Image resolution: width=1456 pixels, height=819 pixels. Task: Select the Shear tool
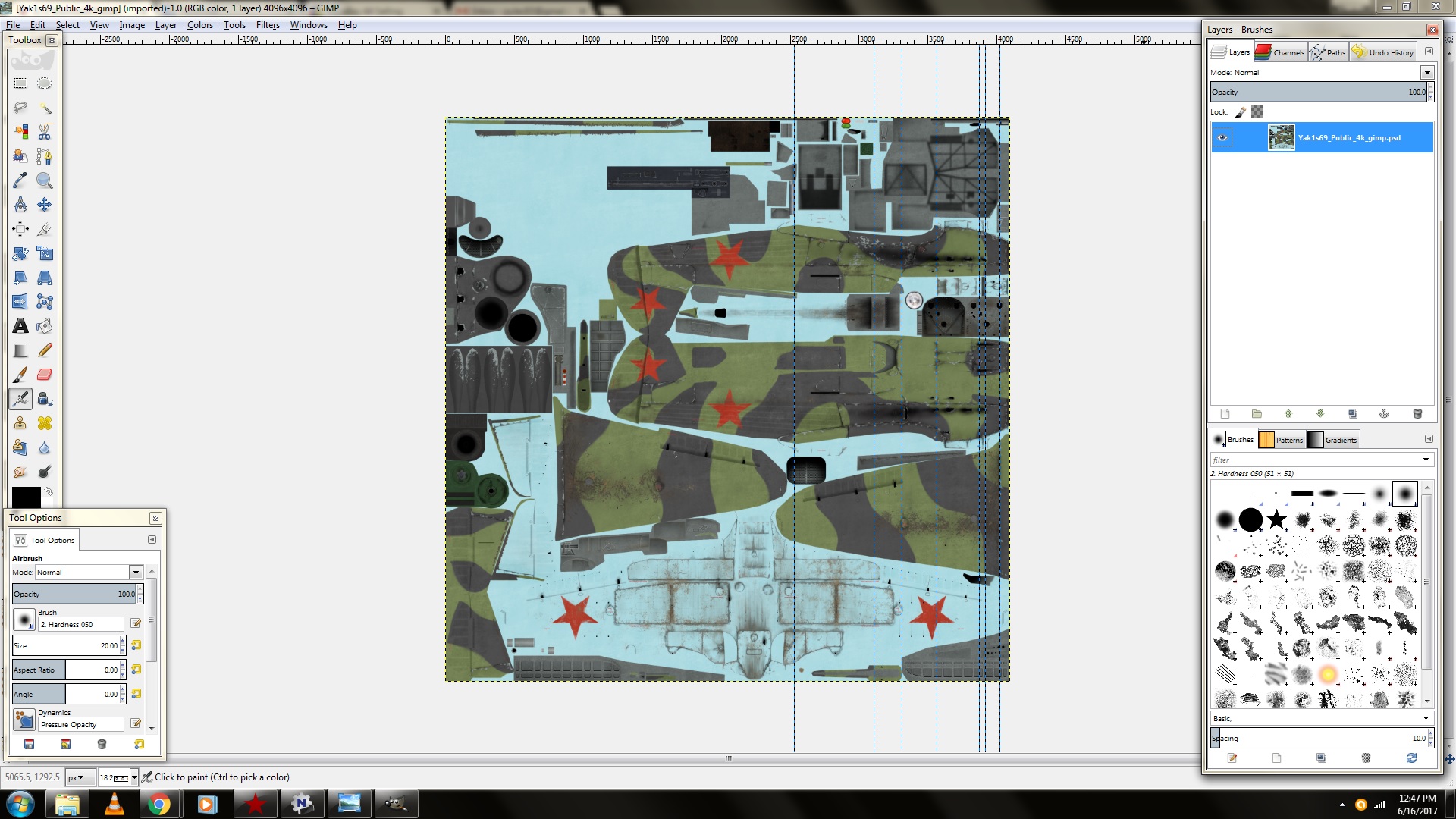tap(20, 278)
